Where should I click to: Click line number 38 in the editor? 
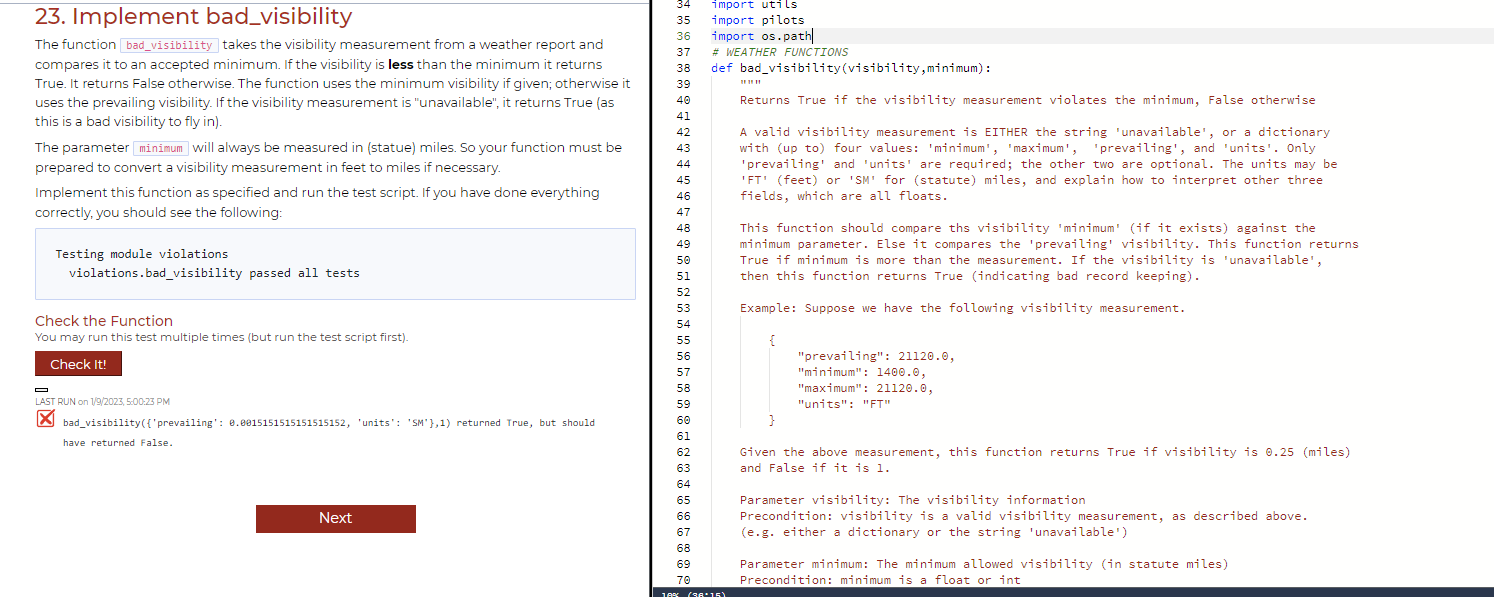point(684,68)
